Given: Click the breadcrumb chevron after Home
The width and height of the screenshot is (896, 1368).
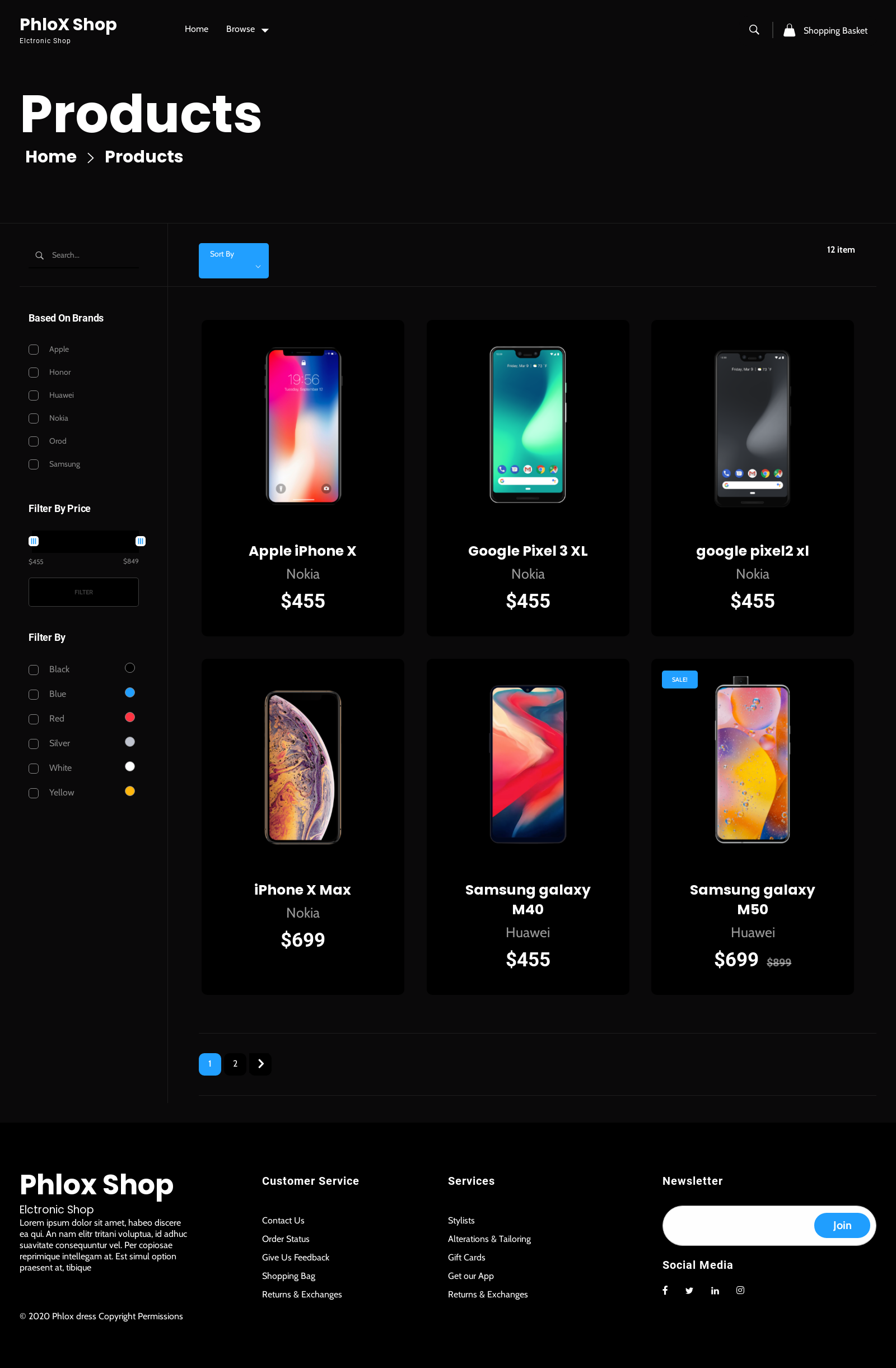Looking at the screenshot, I should click(90, 157).
